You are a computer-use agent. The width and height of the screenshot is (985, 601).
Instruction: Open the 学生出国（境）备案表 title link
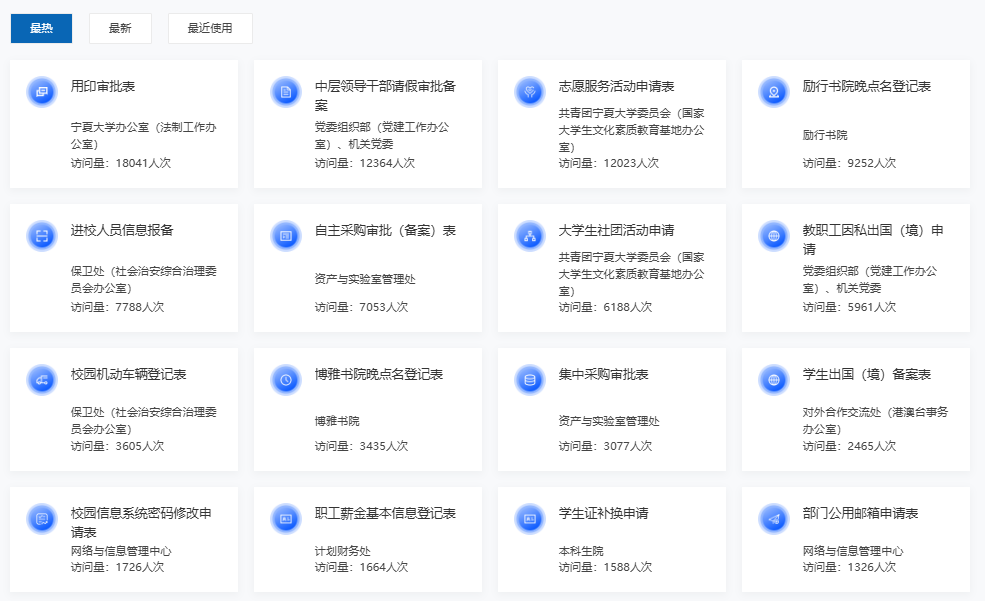point(866,375)
